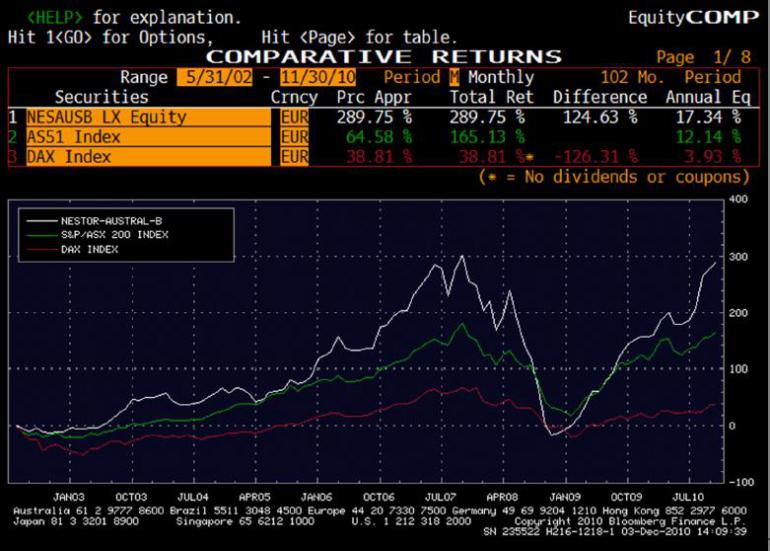This screenshot has height=551, width=770.
Task: Click the Monthly period label
Action: pyautogui.click(x=501, y=77)
